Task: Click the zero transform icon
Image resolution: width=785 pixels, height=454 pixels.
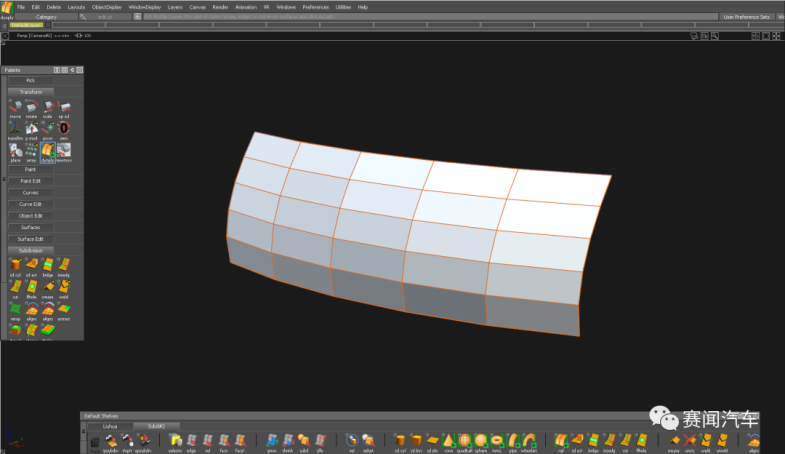Action: click(x=63, y=129)
